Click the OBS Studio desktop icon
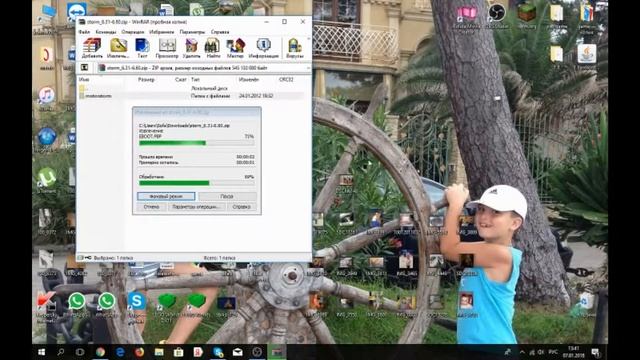The width and height of the screenshot is (640, 360). (496, 15)
